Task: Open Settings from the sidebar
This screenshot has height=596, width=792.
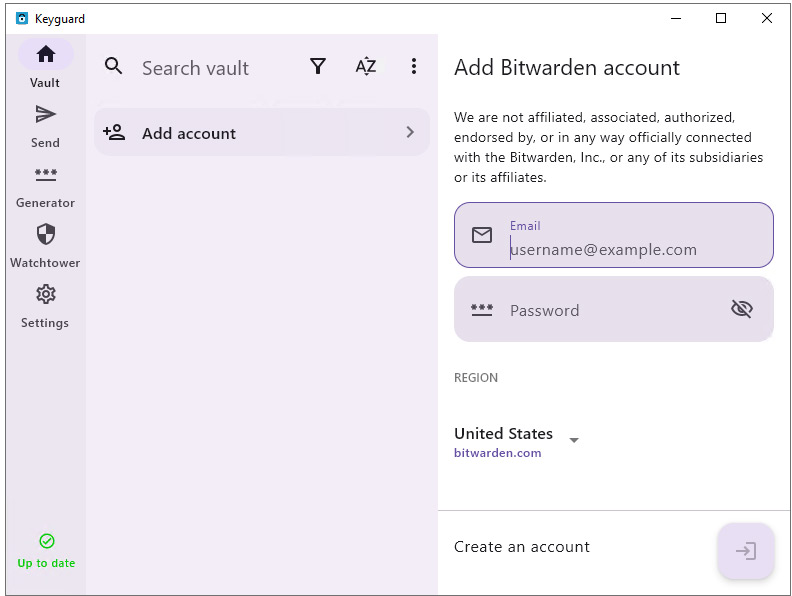Action: (x=45, y=307)
